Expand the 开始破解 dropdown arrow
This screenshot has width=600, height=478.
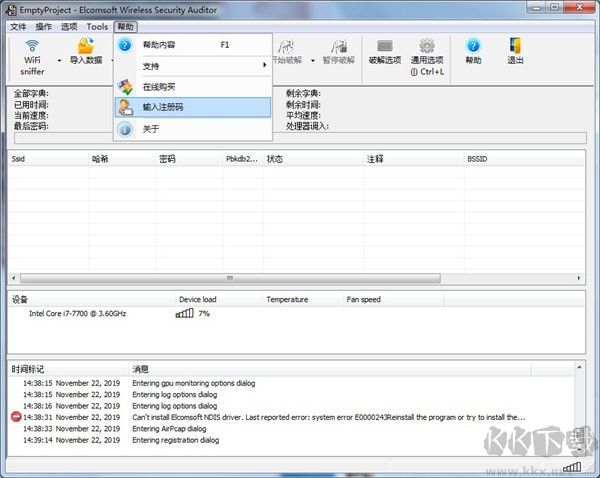point(313,60)
